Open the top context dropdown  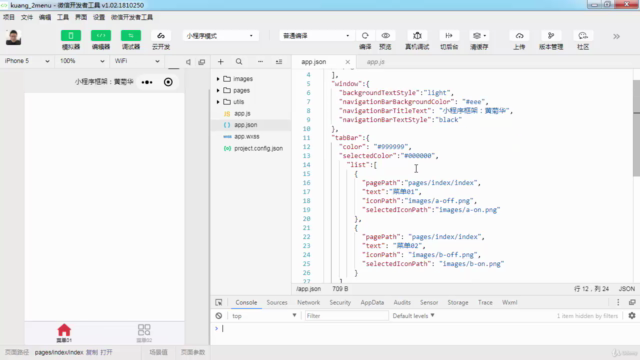(x=264, y=316)
